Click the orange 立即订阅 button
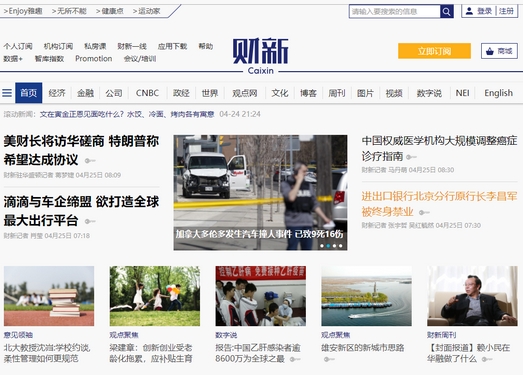Viewport: 523px width, 375px height. point(434,51)
